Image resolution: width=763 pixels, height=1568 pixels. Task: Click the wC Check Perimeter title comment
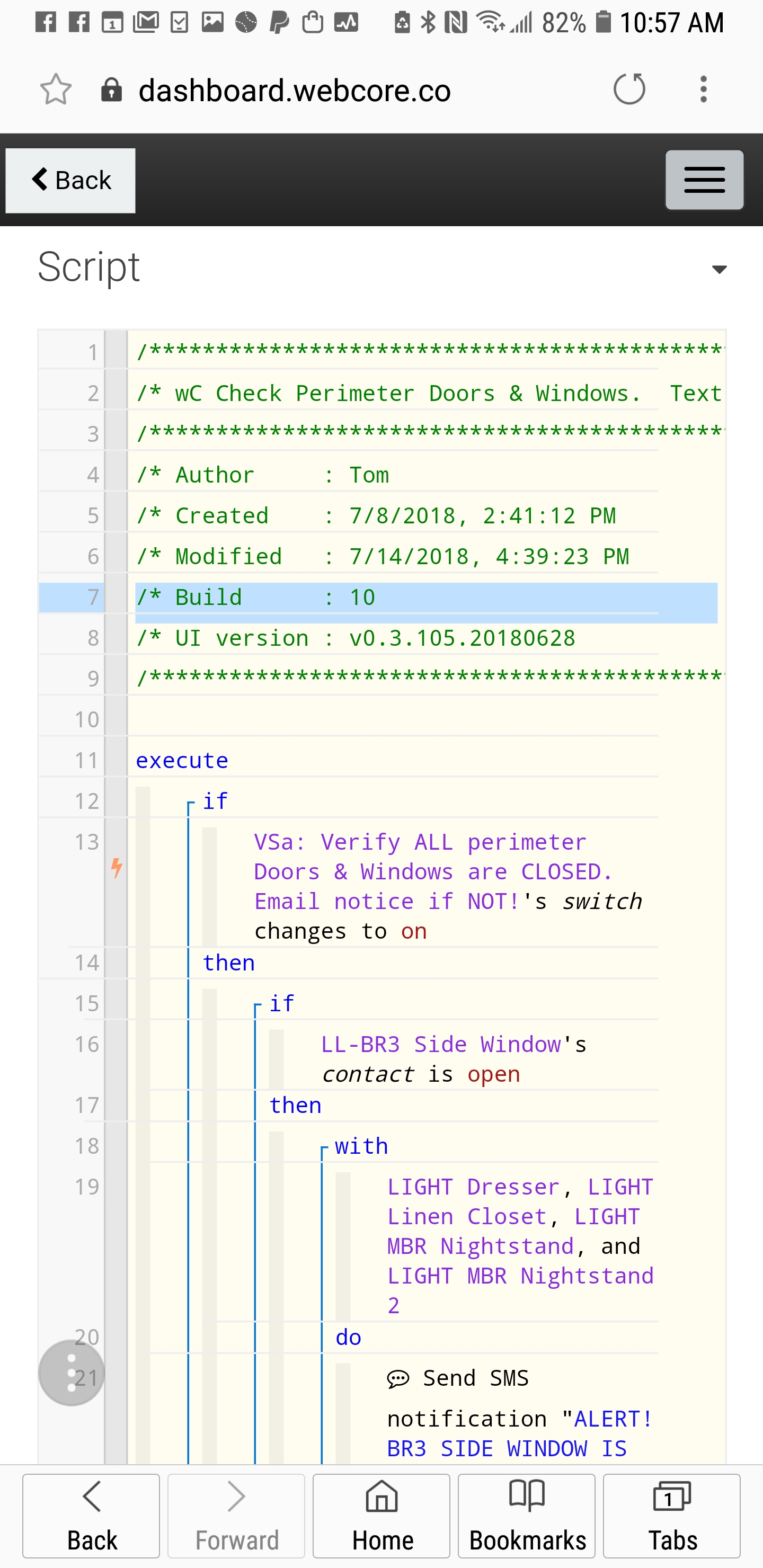tap(429, 393)
